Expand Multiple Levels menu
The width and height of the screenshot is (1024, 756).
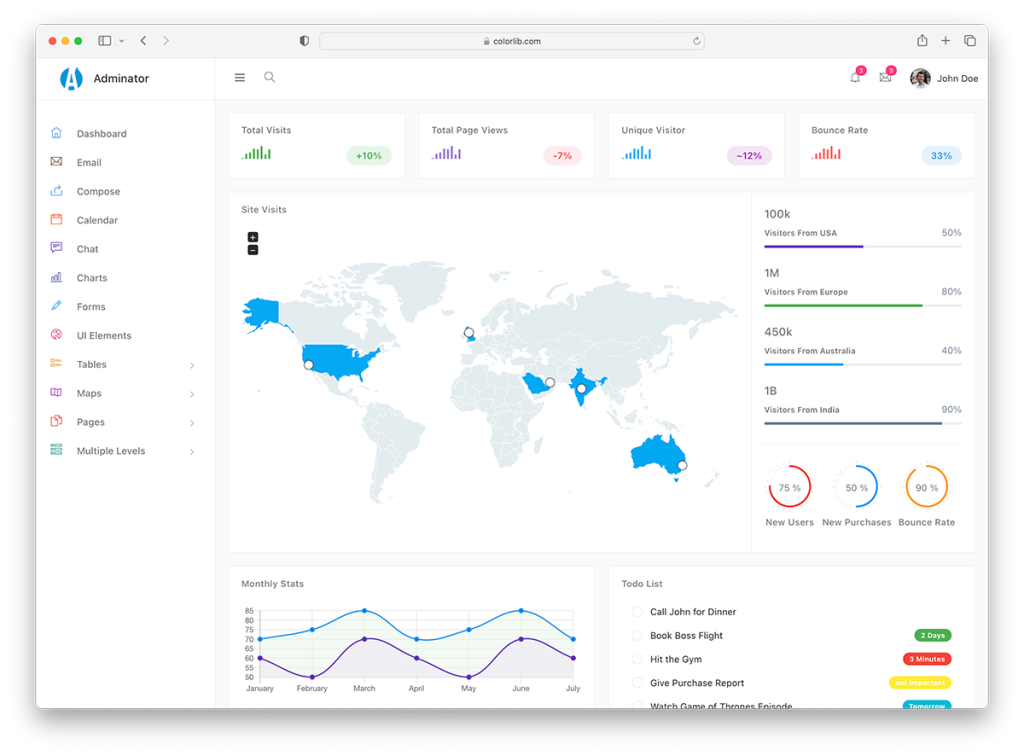pyautogui.click(x=111, y=451)
